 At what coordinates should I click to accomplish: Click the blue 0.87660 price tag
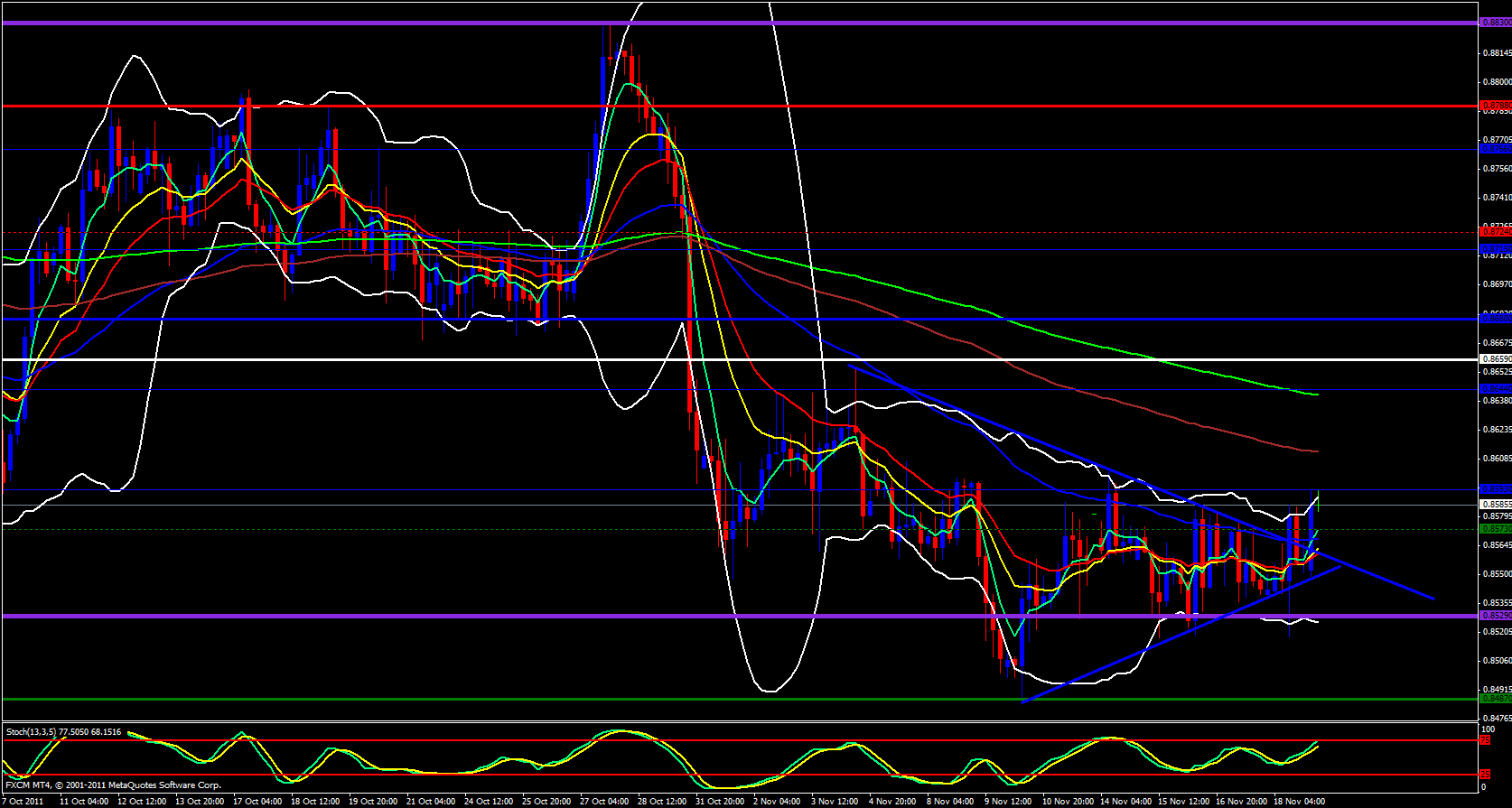tap(1495, 149)
